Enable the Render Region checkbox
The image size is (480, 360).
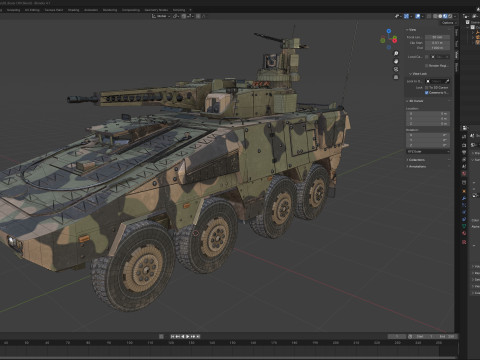pyautogui.click(x=427, y=66)
